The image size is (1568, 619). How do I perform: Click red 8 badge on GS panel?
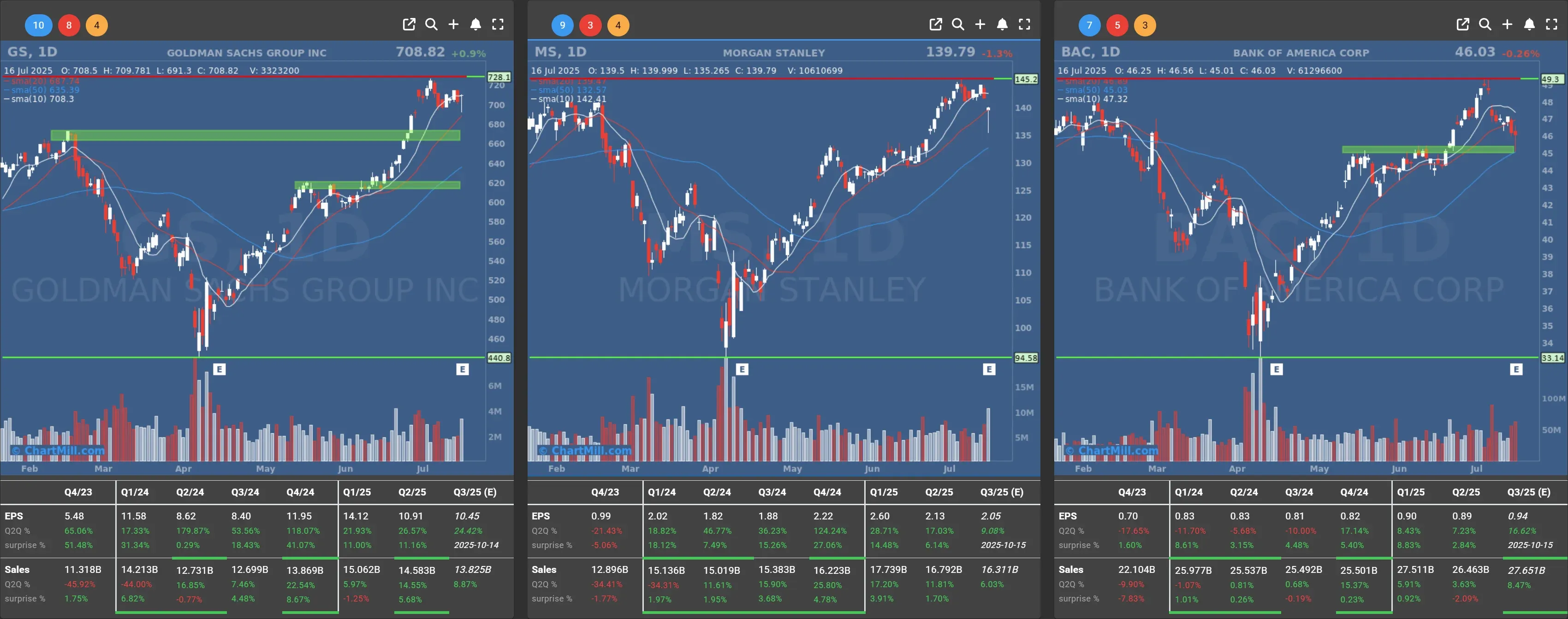(x=69, y=25)
